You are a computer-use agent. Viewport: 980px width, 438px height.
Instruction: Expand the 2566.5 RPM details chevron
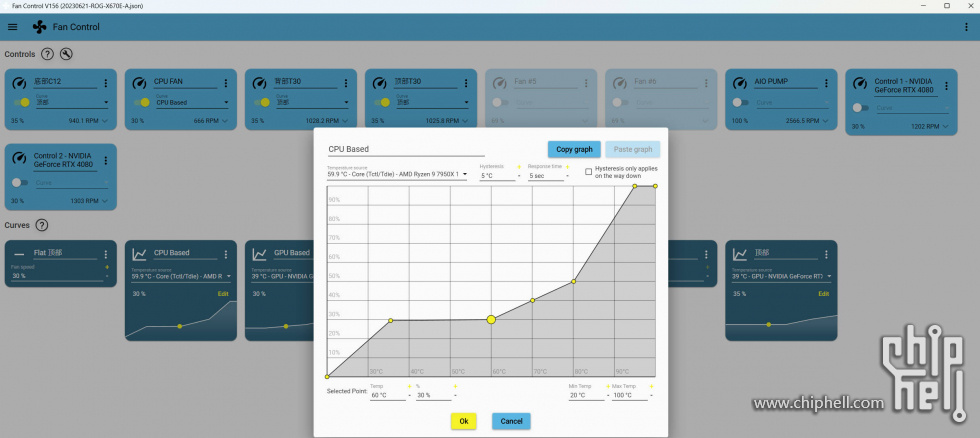point(825,121)
